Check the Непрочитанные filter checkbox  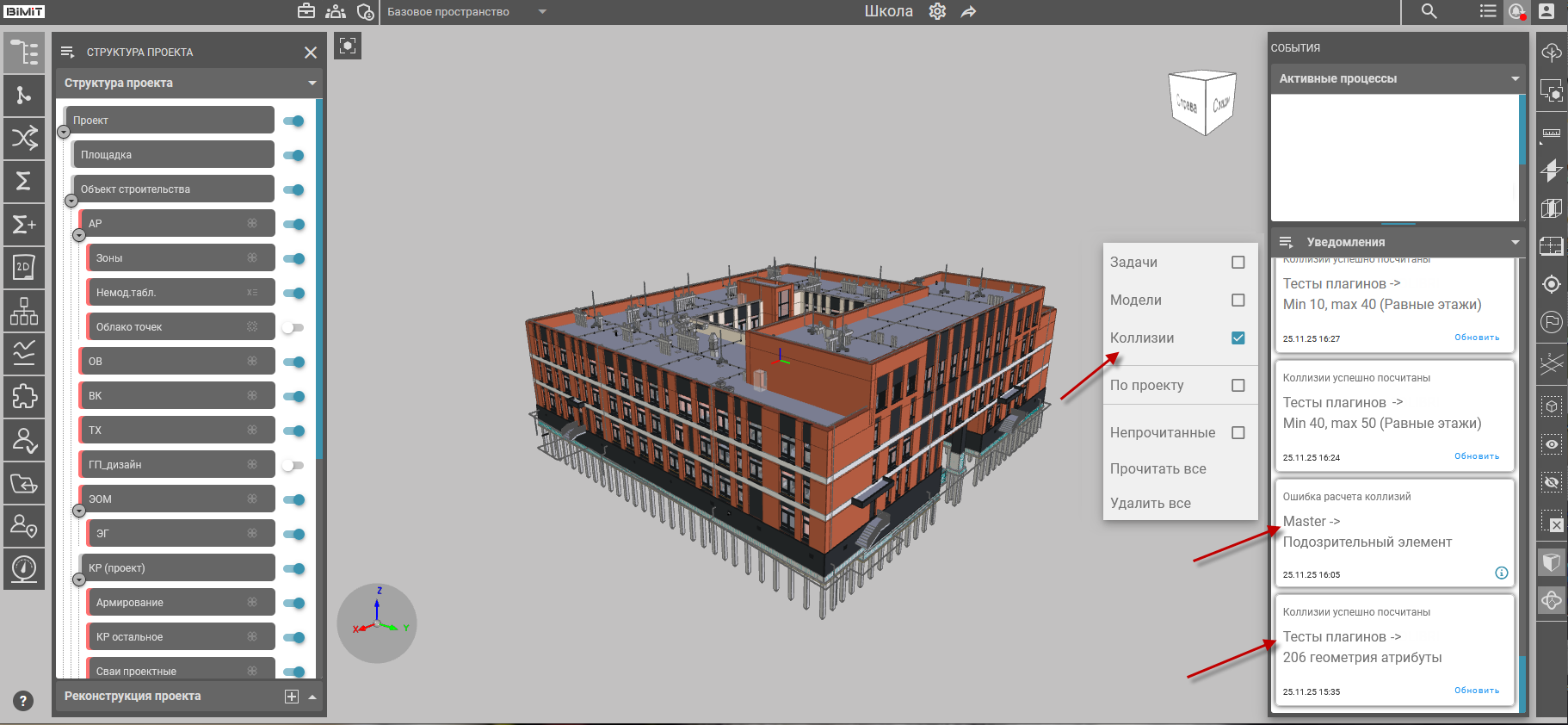pos(1238,433)
